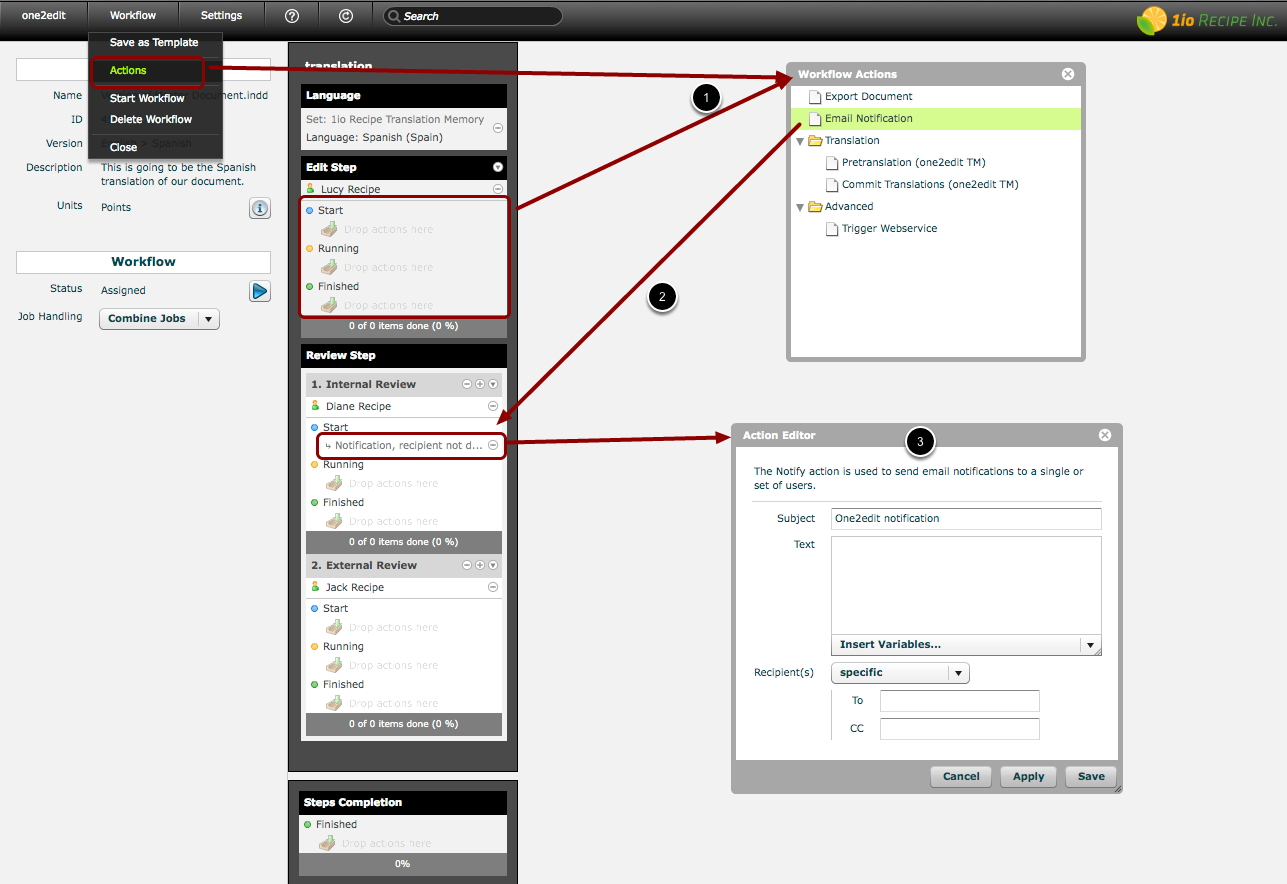The height and width of the screenshot is (884, 1287).
Task: Click the plus icon on 2. External Review header
Action: [480, 565]
